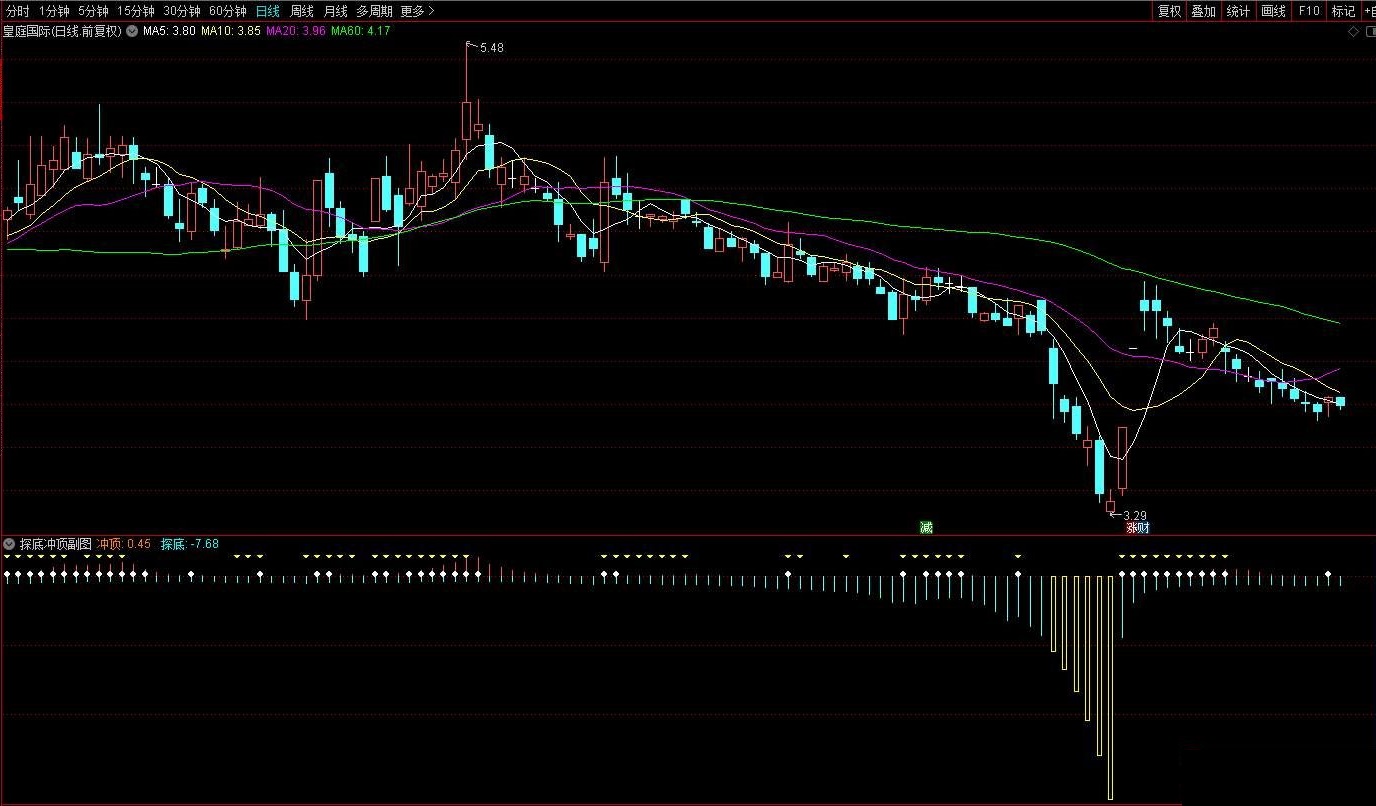
Task: Open the 统计 statistics tool
Action: 1238,11
